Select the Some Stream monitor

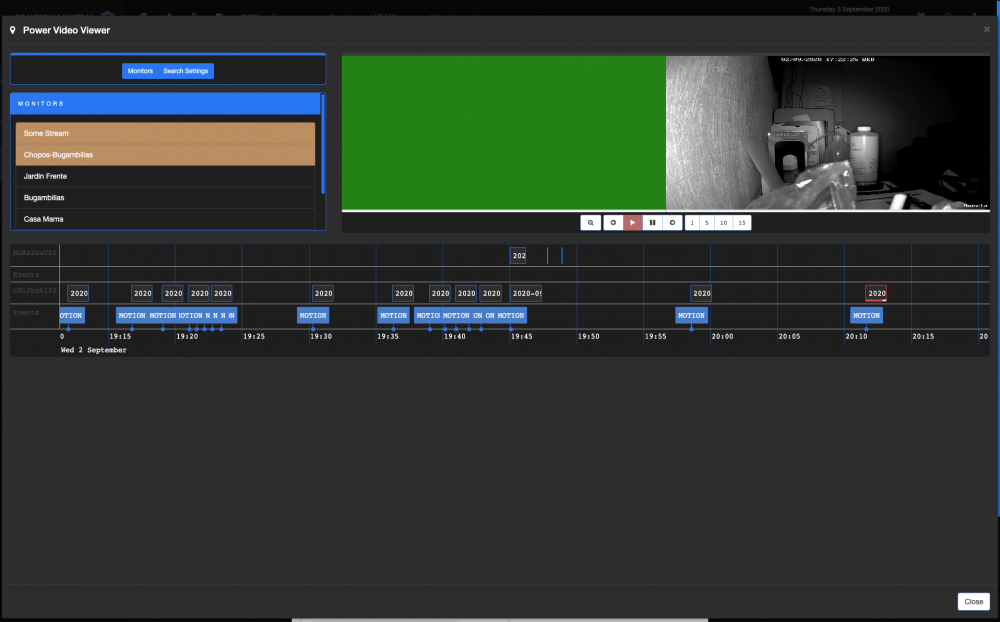[x=165, y=133]
